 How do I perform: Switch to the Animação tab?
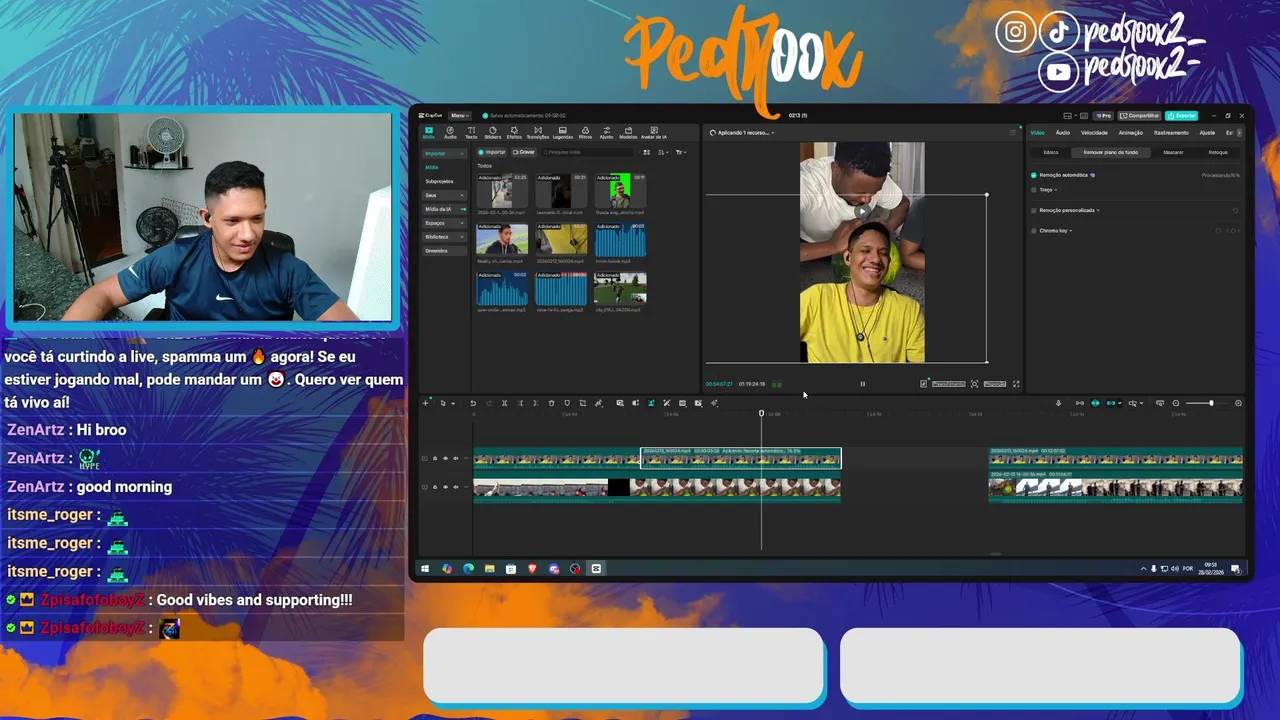(x=1131, y=133)
